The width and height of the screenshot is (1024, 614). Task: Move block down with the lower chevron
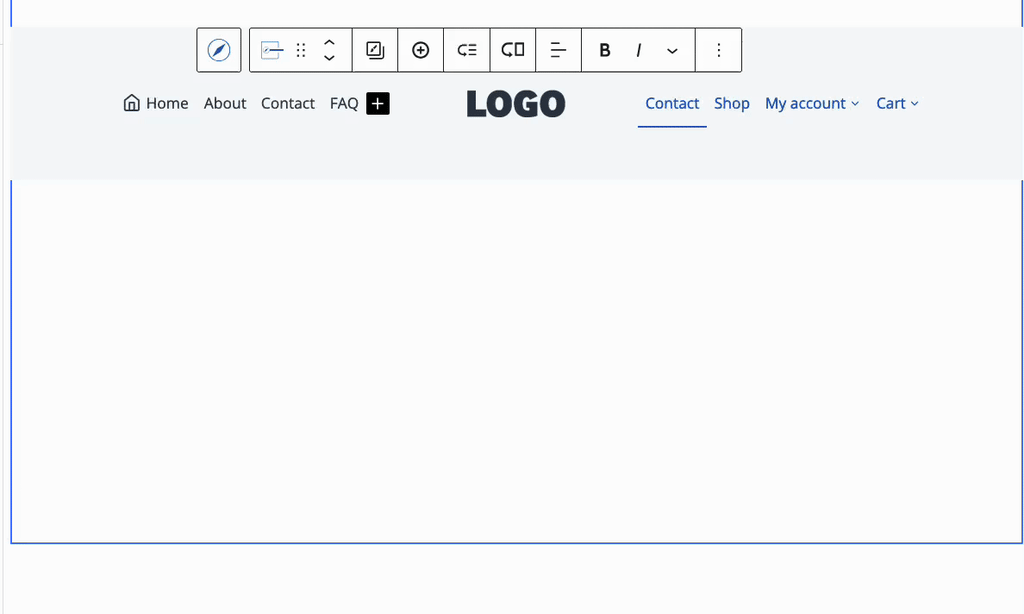point(329,58)
